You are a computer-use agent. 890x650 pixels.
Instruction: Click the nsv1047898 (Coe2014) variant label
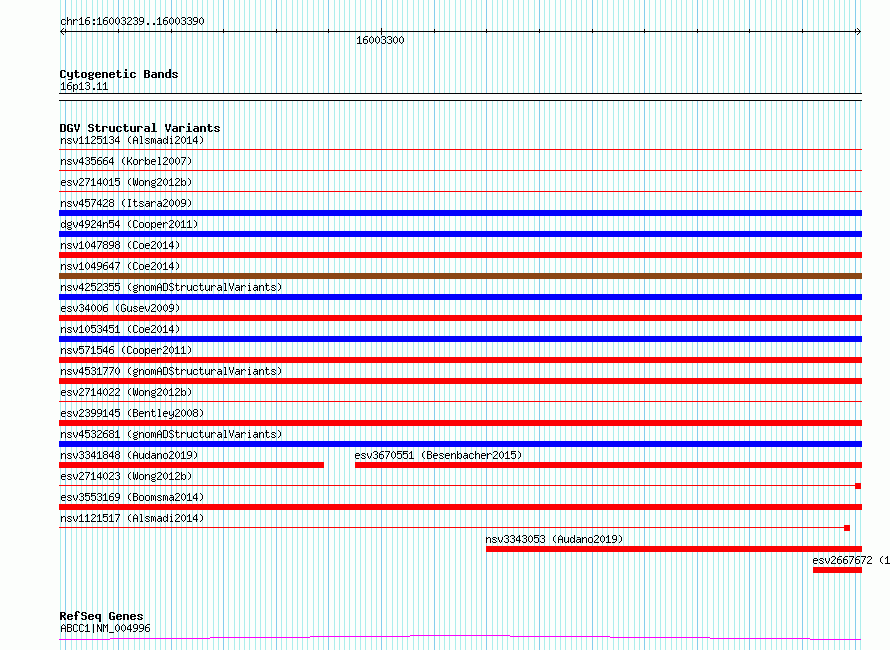coord(120,245)
